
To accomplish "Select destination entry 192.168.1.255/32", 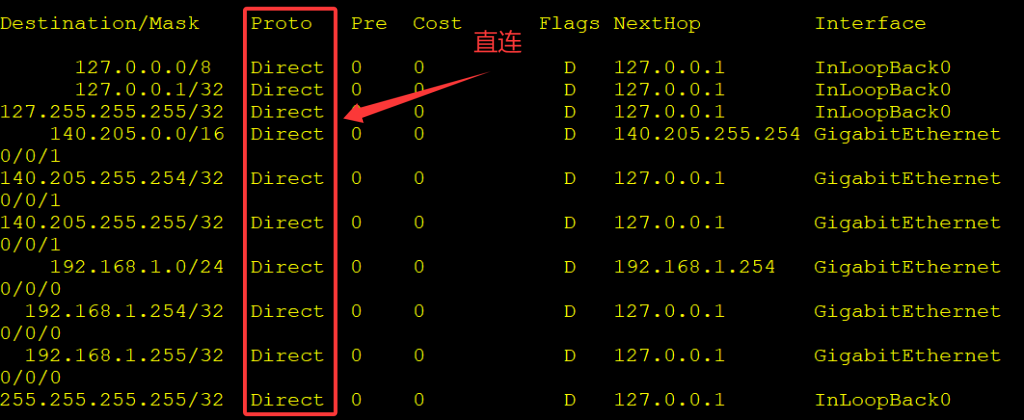I will (x=124, y=355).
